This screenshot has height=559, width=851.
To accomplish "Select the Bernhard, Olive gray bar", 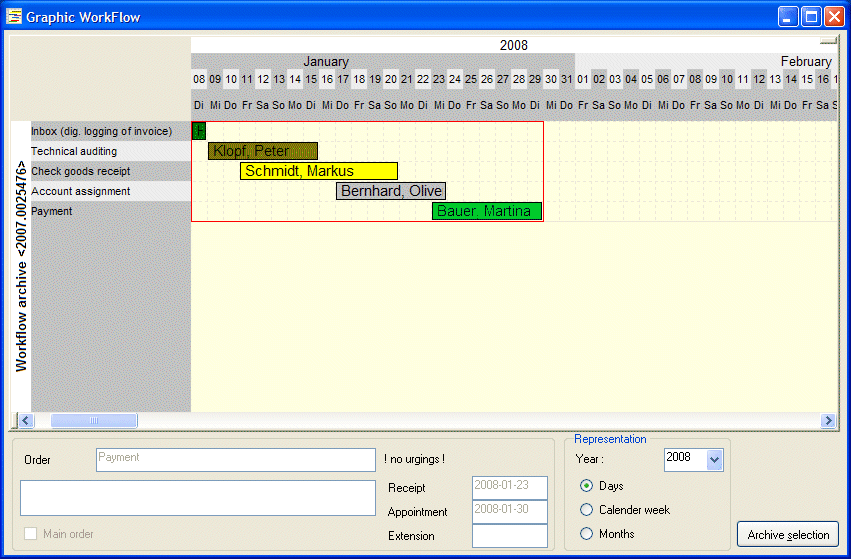I will (391, 191).
